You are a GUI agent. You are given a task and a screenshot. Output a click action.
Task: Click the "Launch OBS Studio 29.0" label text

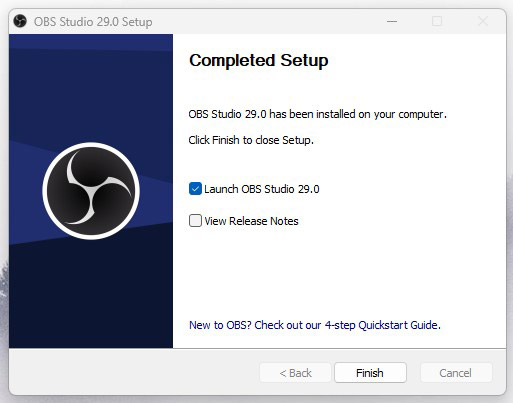pos(262,189)
